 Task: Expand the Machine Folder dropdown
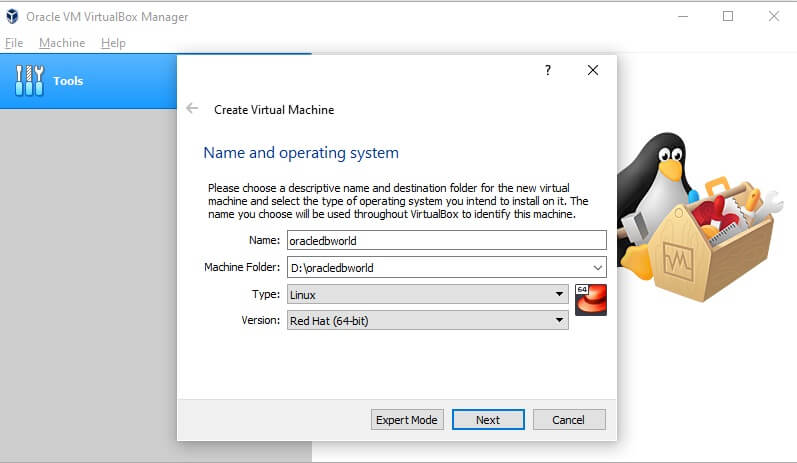598,267
